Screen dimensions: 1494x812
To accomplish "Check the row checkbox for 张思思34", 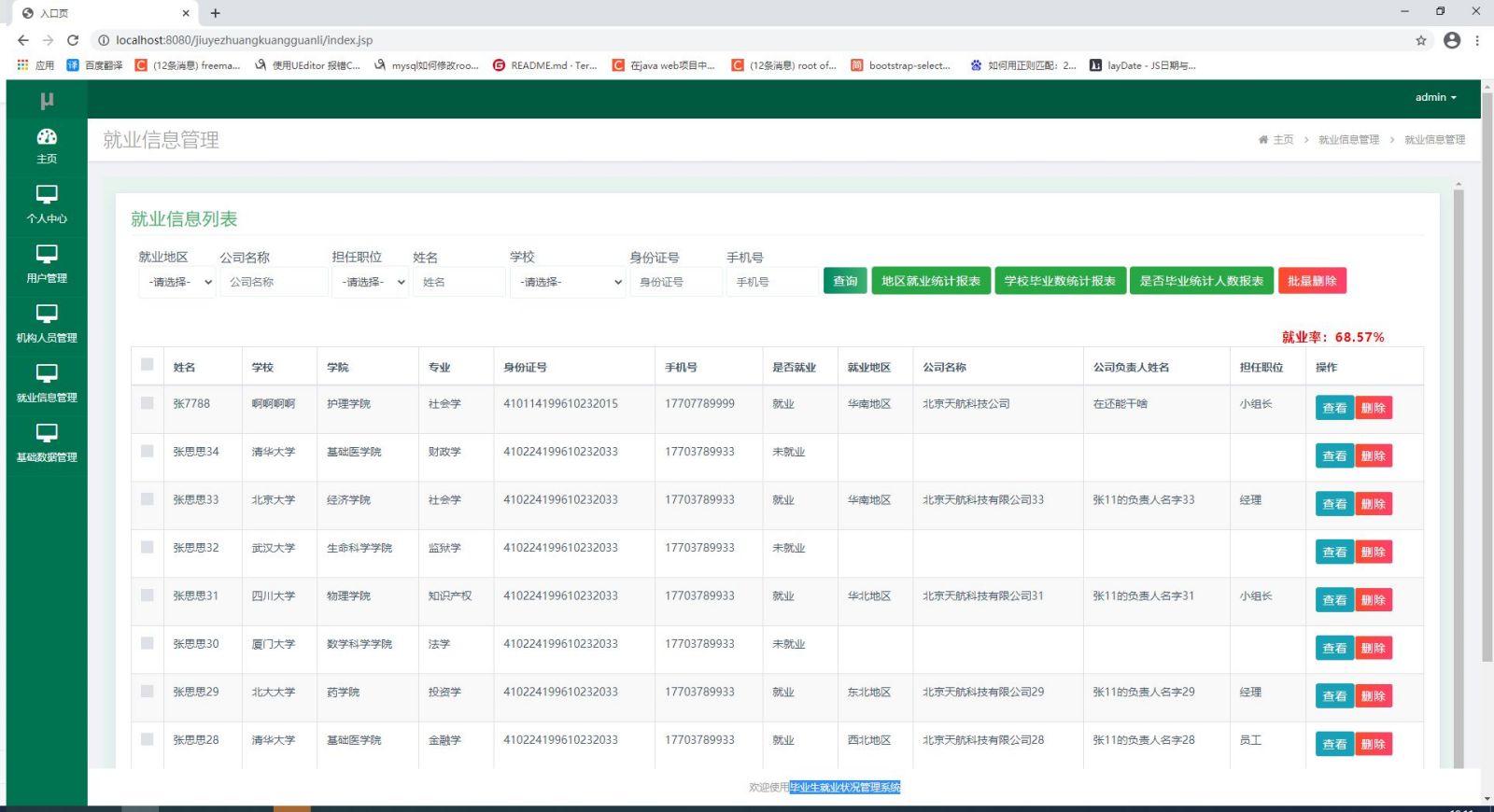I will [147, 451].
